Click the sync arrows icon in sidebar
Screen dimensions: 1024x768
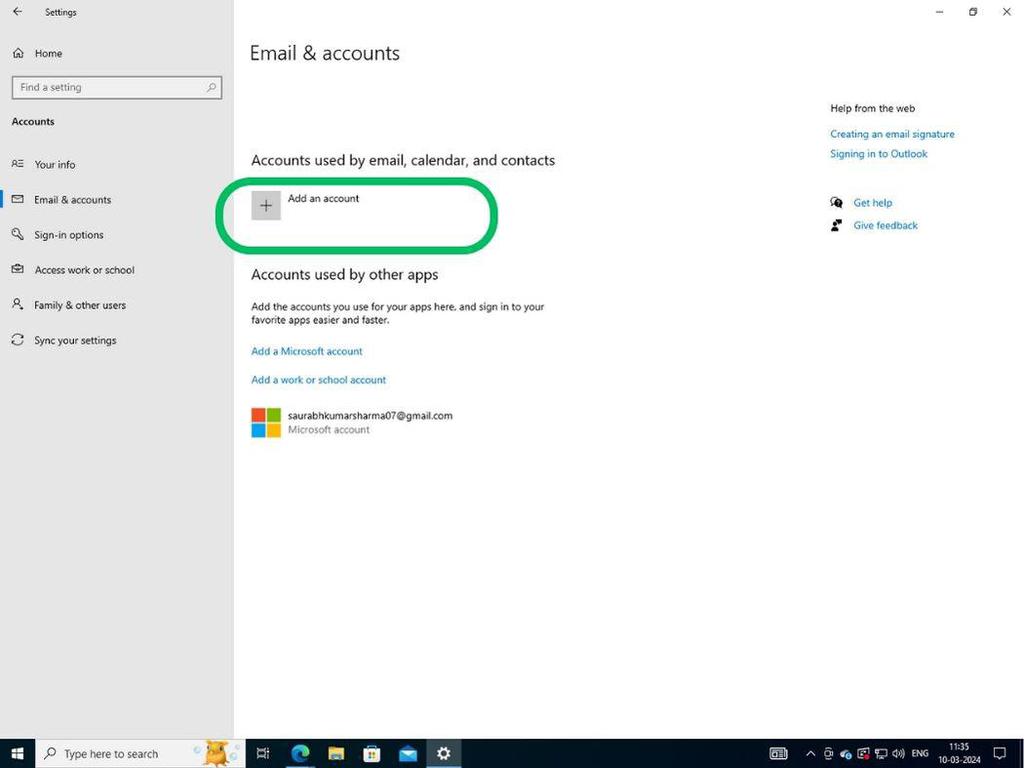tap(18, 340)
